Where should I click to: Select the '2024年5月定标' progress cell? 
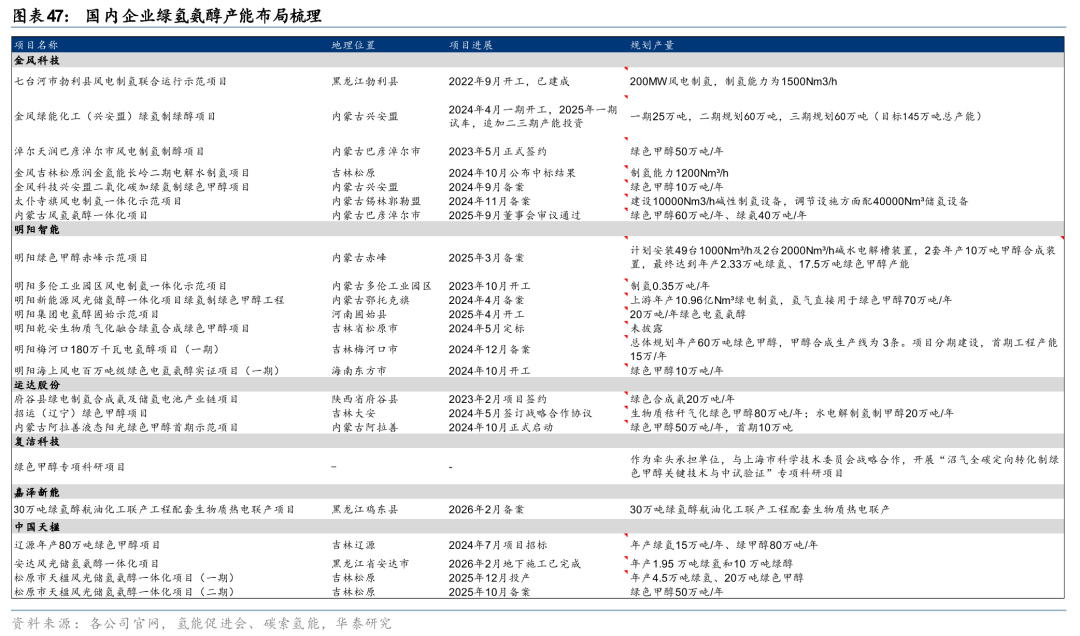[486, 329]
